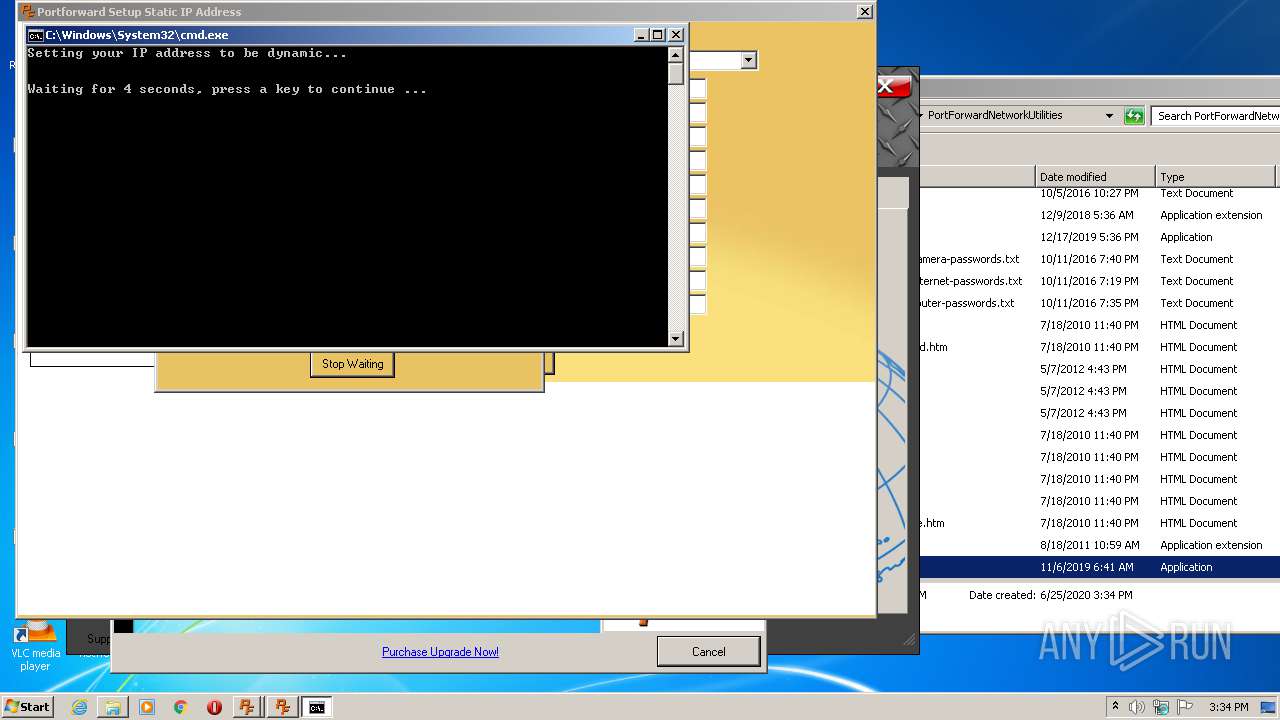Open Internet Explorer from the taskbar

(x=79, y=707)
